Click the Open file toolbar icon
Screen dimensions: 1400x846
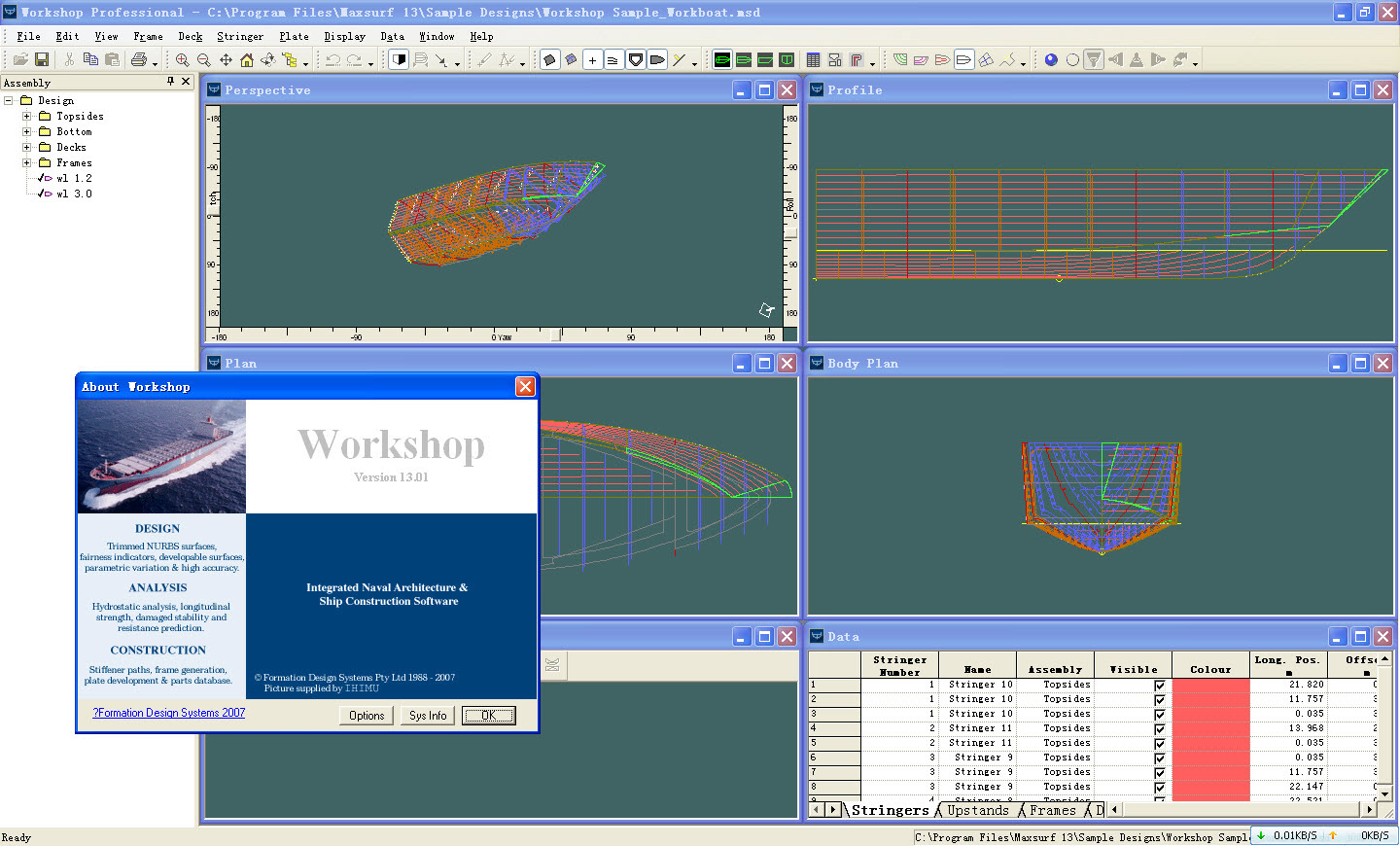[x=20, y=60]
